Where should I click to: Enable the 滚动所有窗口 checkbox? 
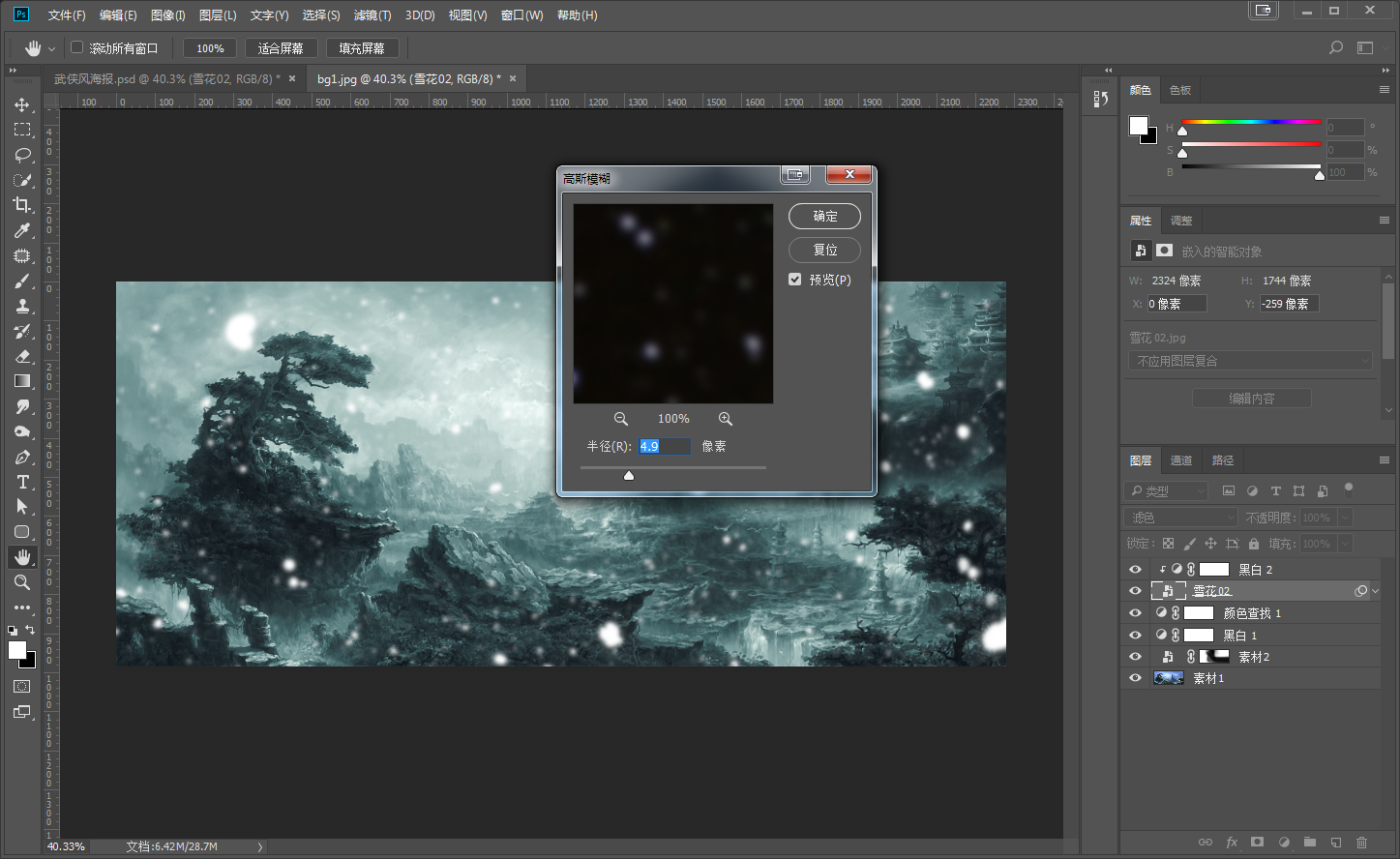click(x=77, y=47)
